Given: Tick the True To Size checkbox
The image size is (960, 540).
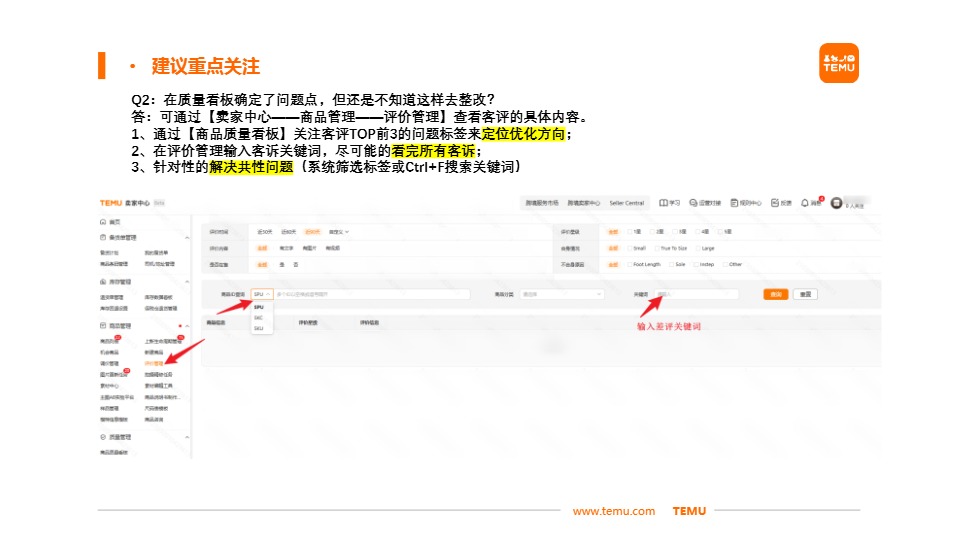Looking at the screenshot, I should tap(657, 249).
